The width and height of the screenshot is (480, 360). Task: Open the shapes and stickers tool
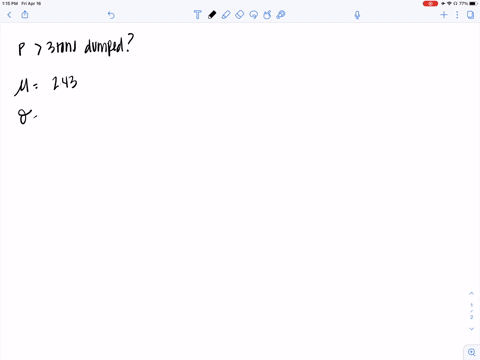[x=267, y=15]
